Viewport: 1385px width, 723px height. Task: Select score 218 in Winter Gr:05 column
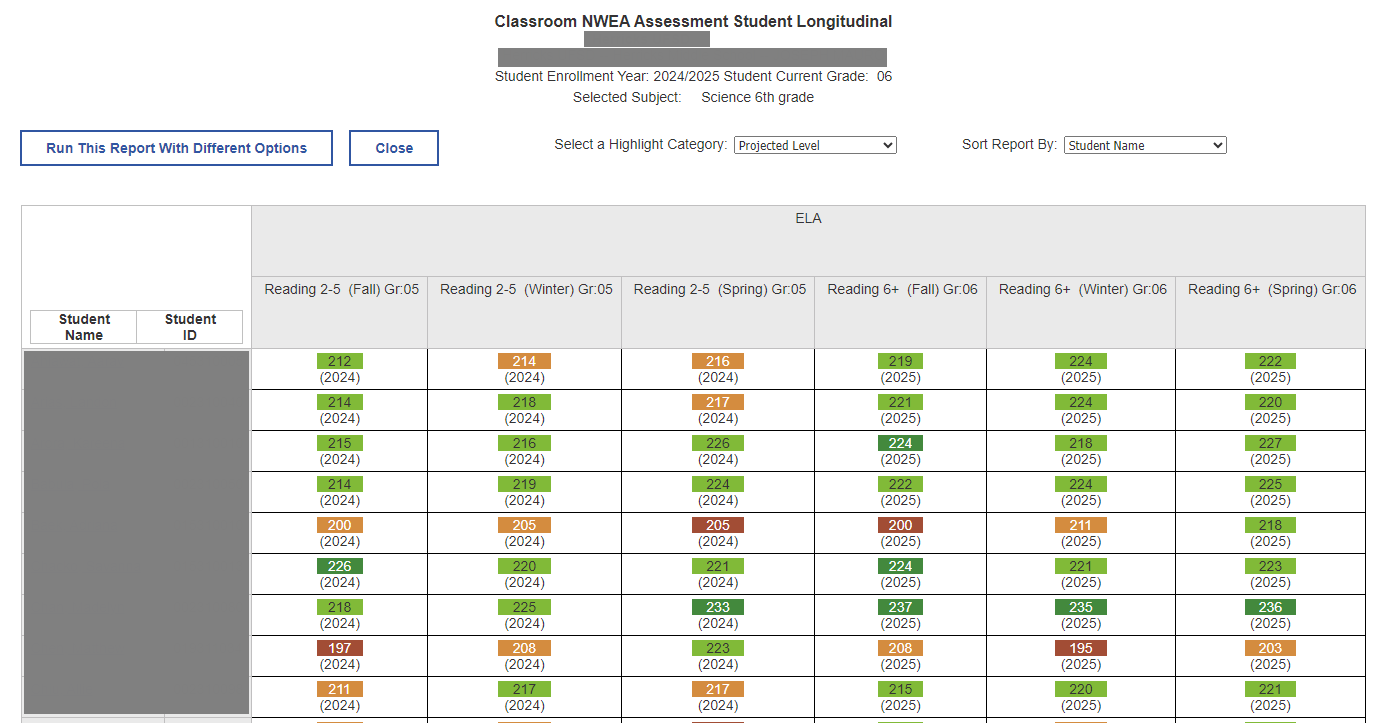524,402
